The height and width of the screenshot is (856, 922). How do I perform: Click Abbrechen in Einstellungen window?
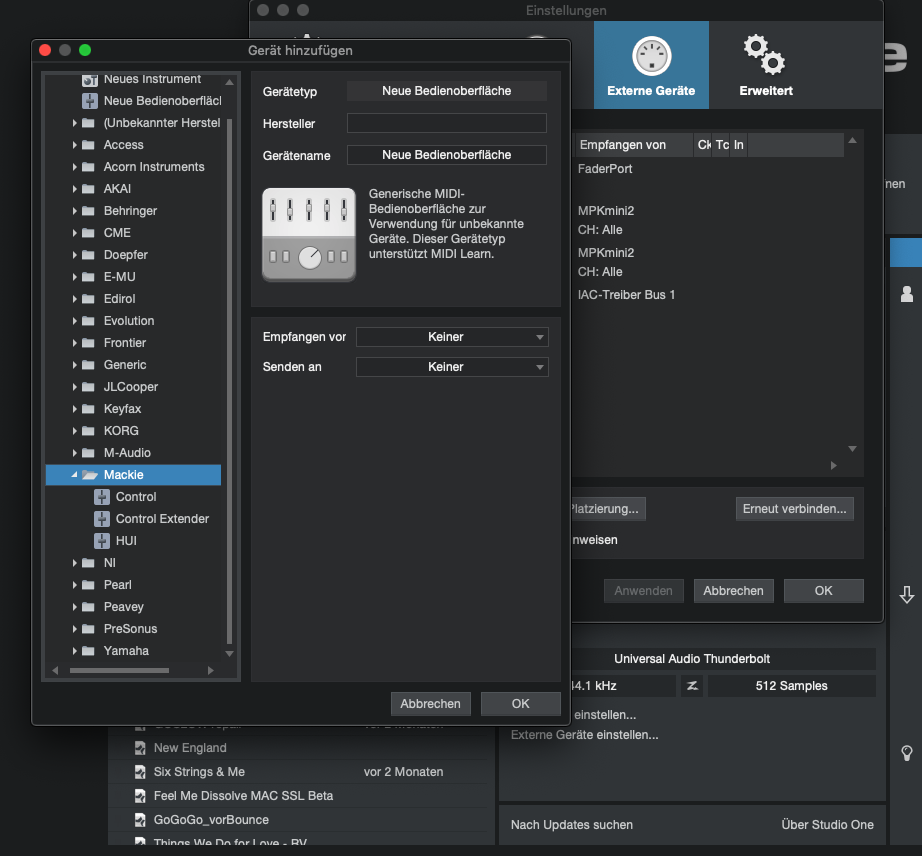[x=733, y=591]
